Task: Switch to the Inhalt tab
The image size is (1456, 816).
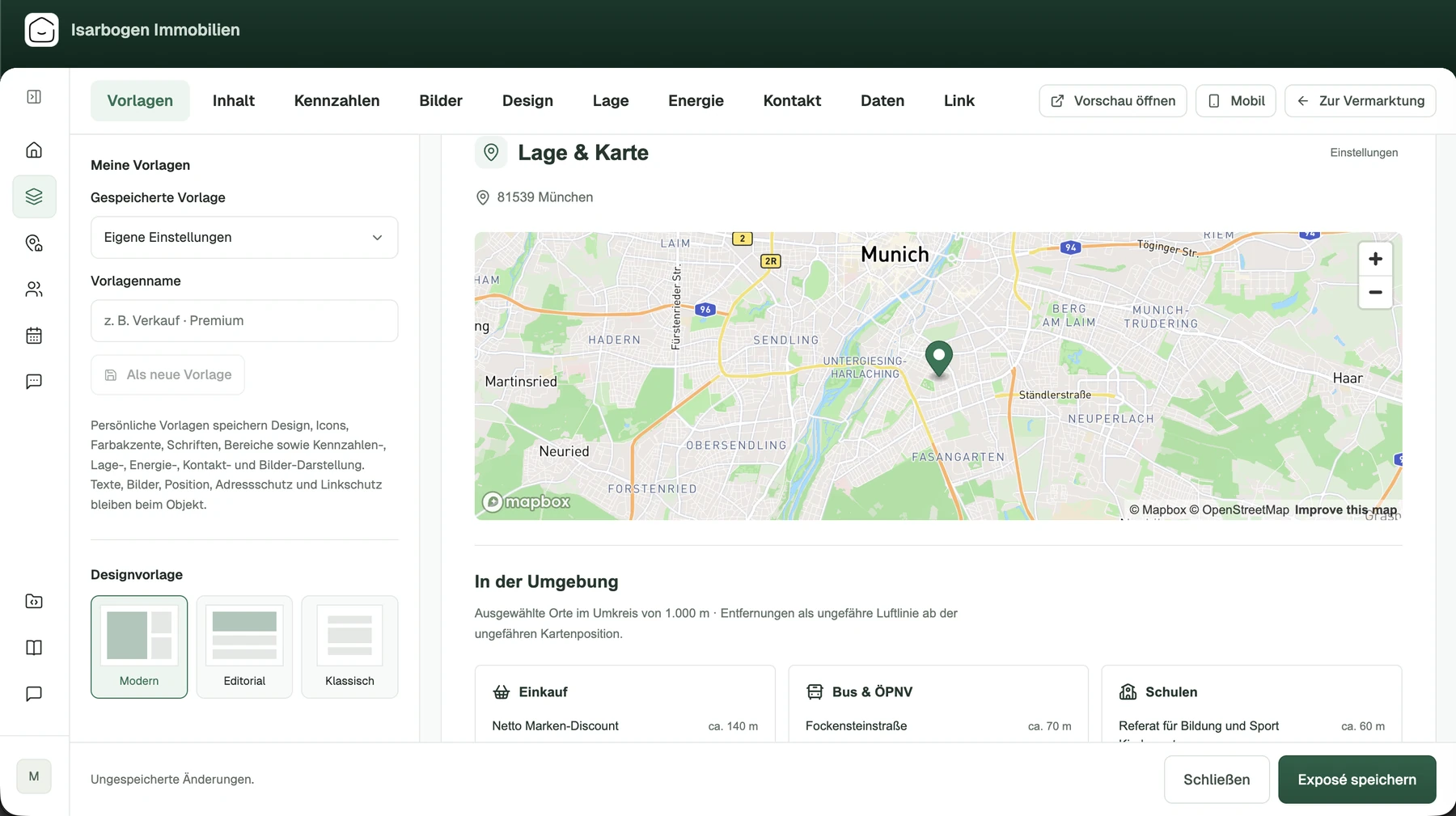Action: coord(234,101)
